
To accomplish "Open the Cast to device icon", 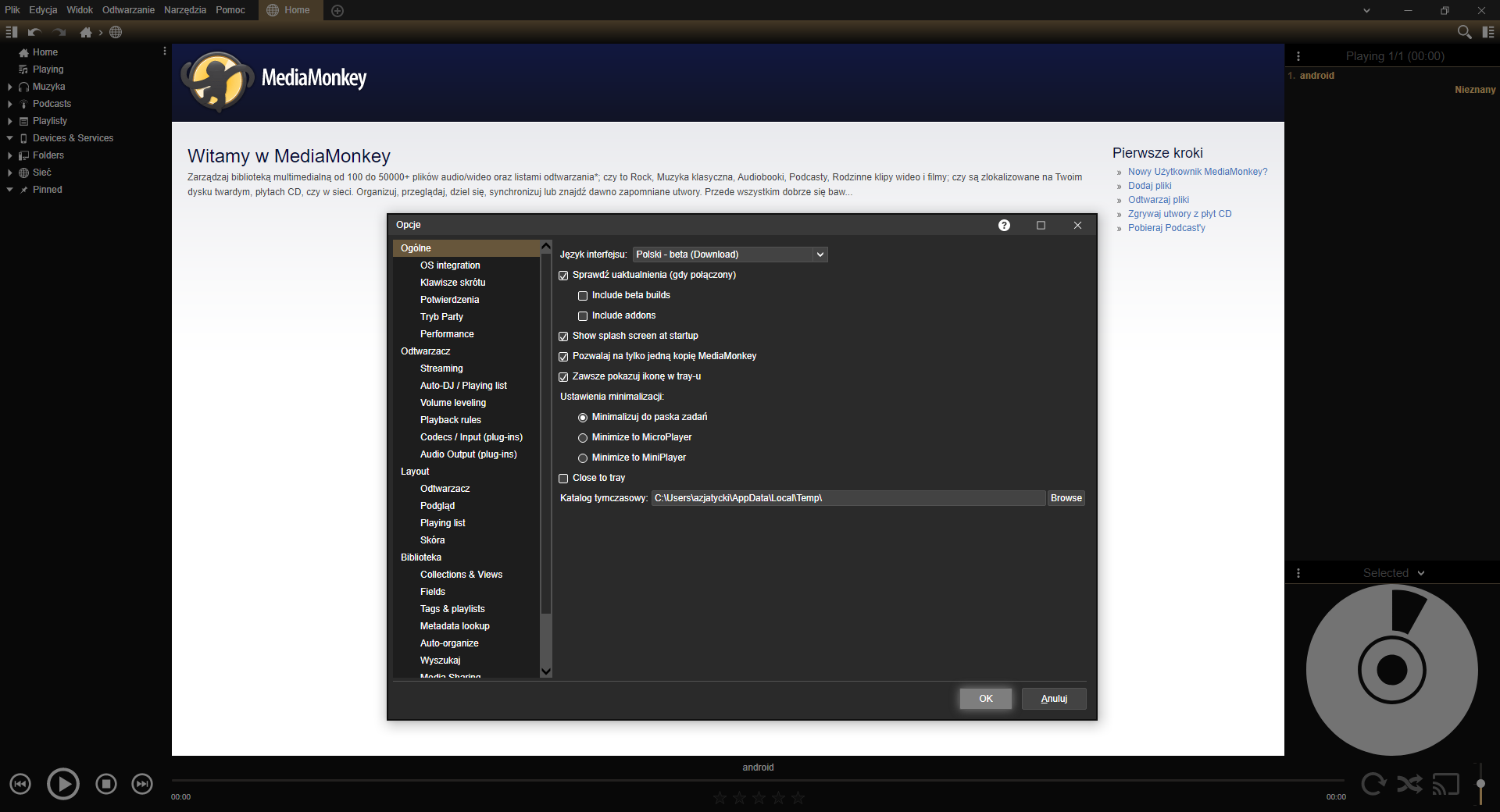I will [1446, 784].
